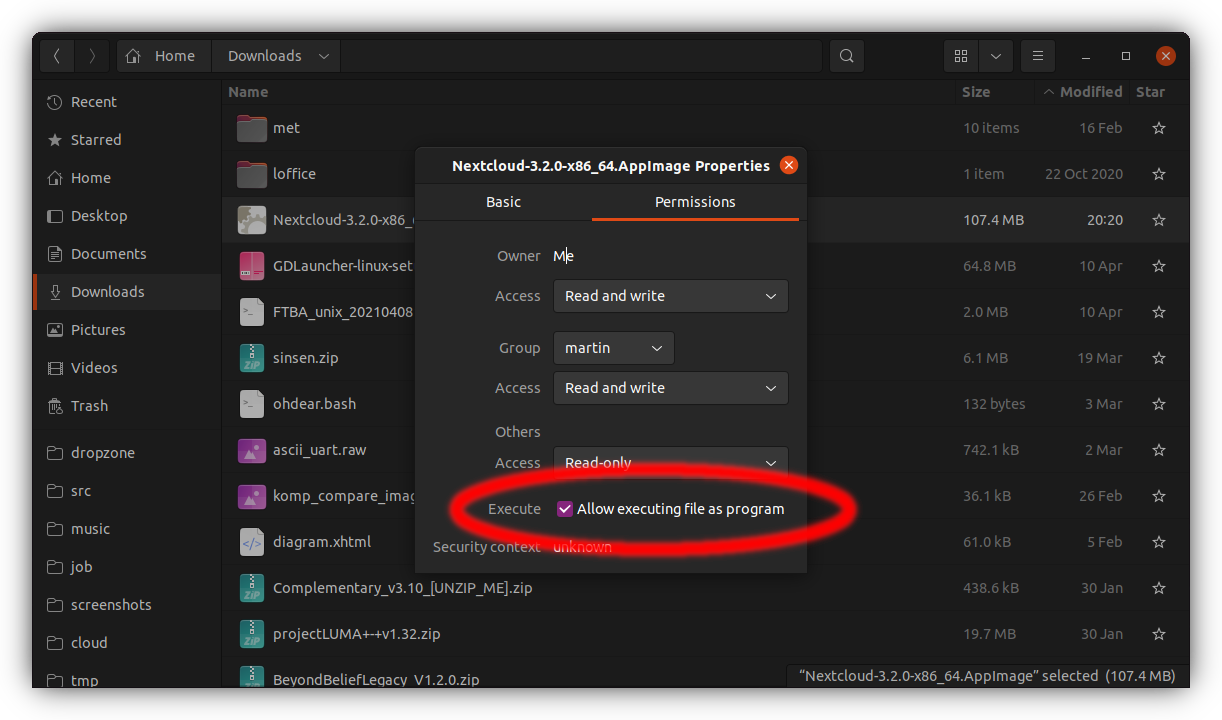Open Pictures in the sidebar

coord(127,330)
